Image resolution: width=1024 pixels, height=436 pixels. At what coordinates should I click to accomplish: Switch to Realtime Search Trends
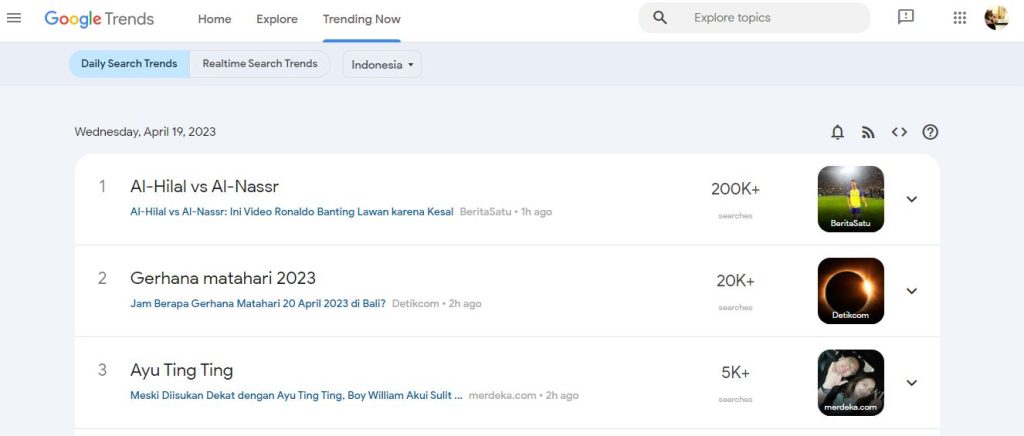click(260, 64)
